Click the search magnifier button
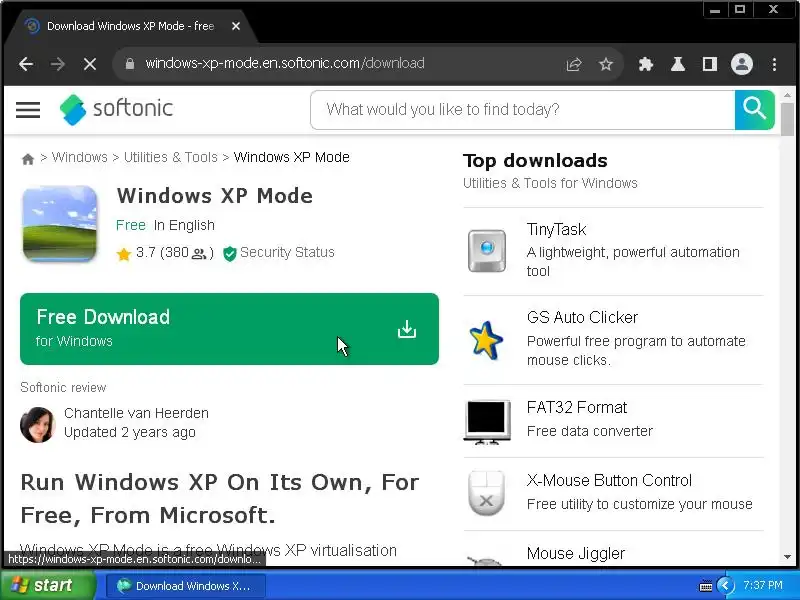800x600 pixels. 754,110
